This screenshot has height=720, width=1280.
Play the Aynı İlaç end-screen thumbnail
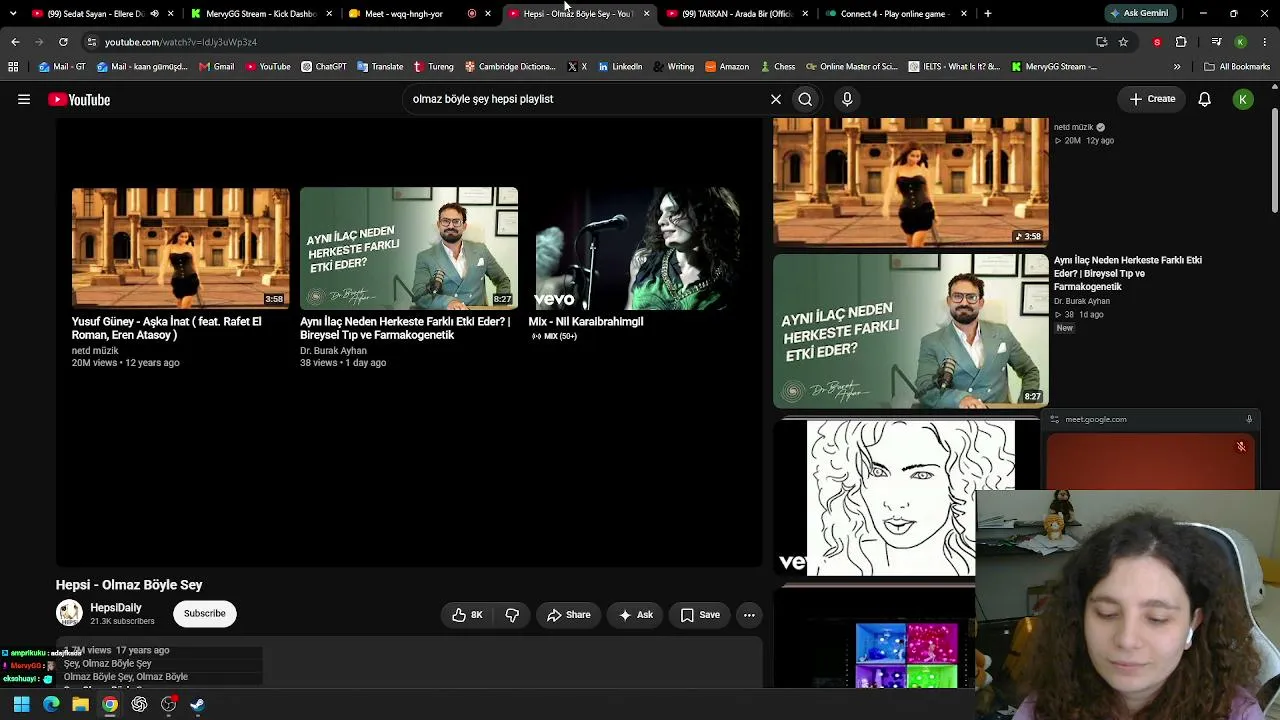coord(409,247)
